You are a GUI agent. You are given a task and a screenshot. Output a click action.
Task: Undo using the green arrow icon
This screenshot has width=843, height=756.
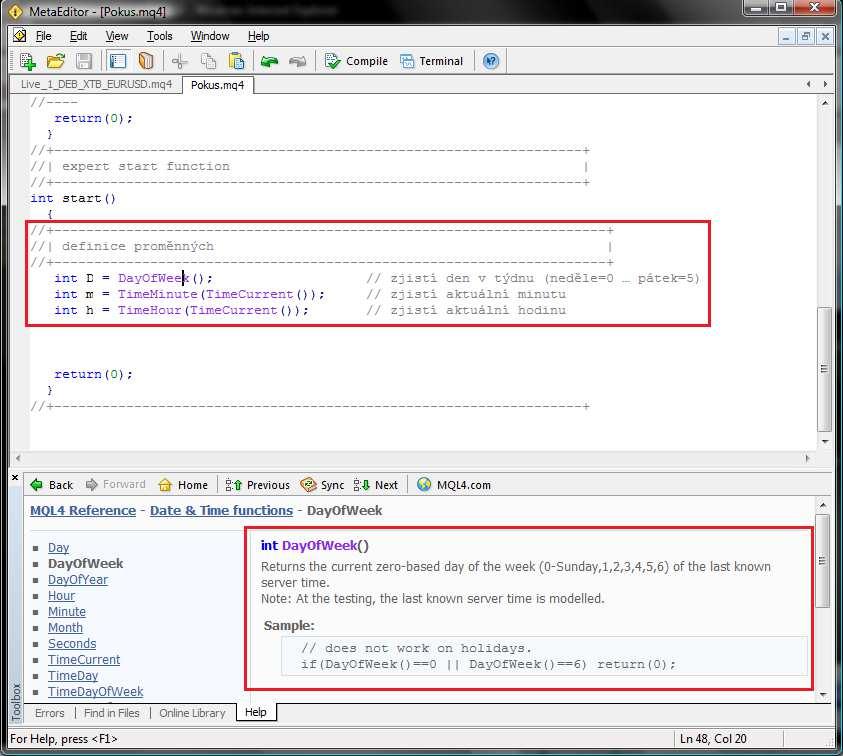[269, 61]
